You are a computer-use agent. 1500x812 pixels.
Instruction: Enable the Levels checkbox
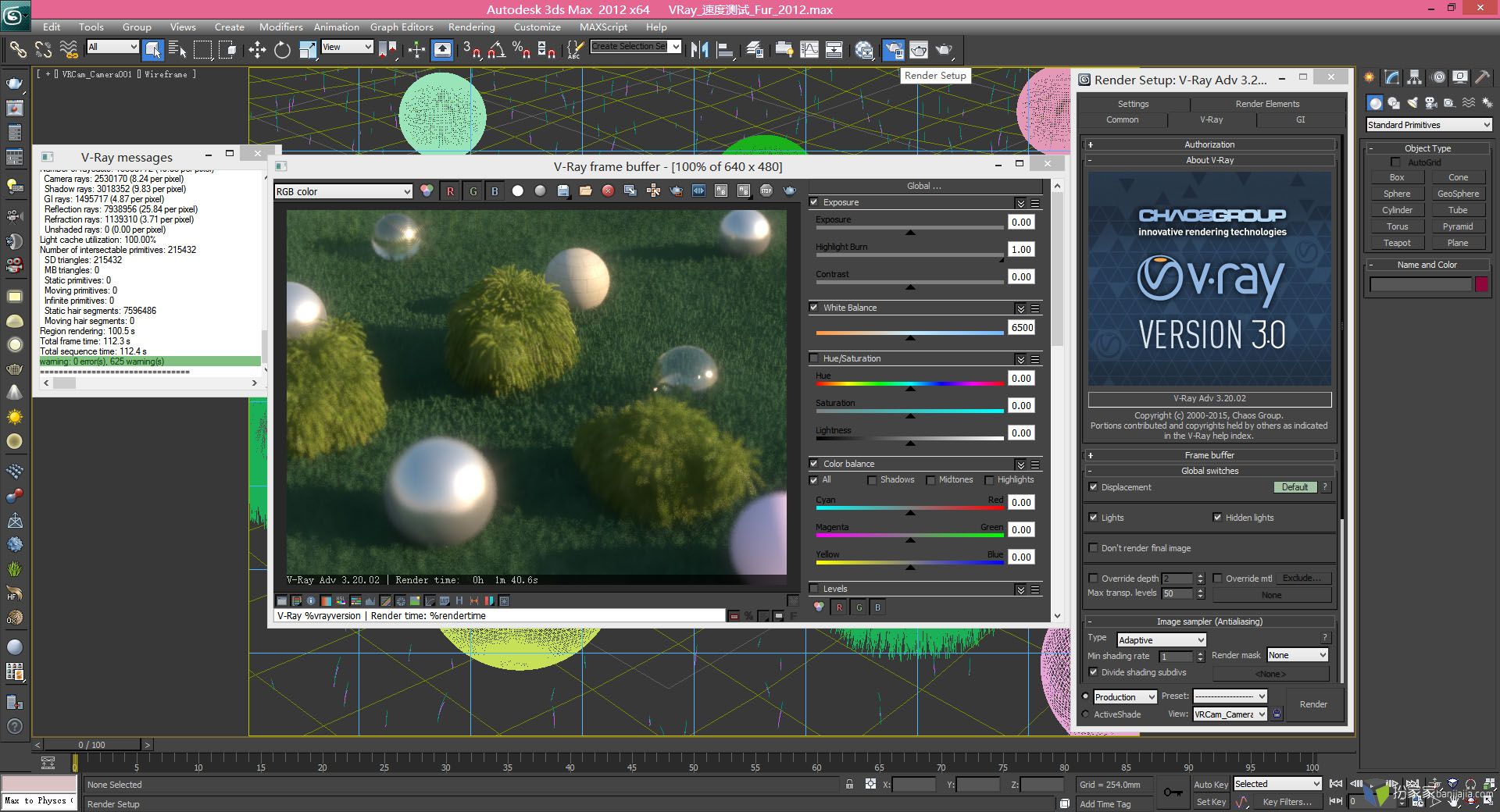pyautogui.click(x=813, y=589)
